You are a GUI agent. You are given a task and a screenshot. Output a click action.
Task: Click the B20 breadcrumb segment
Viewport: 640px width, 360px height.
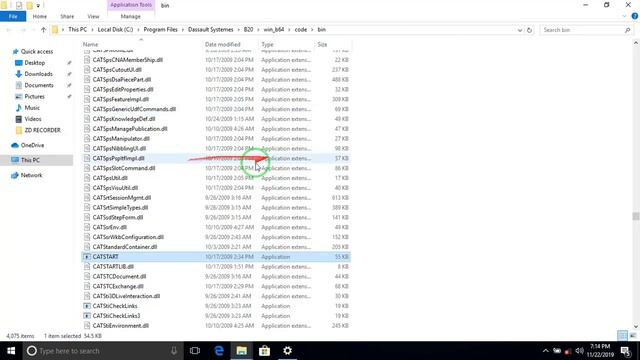pyautogui.click(x=248, y=29)
